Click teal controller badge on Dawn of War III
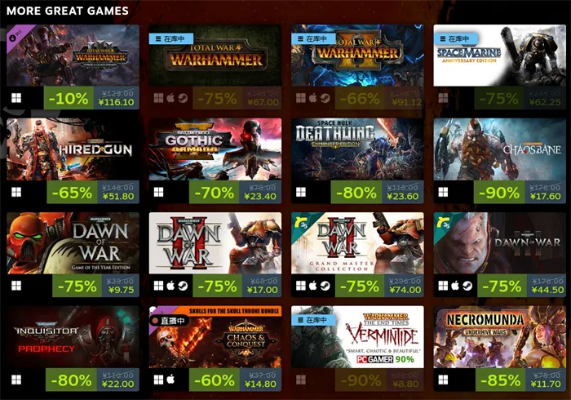This screenshot has height=400, width=571. (x=444, y=223)
